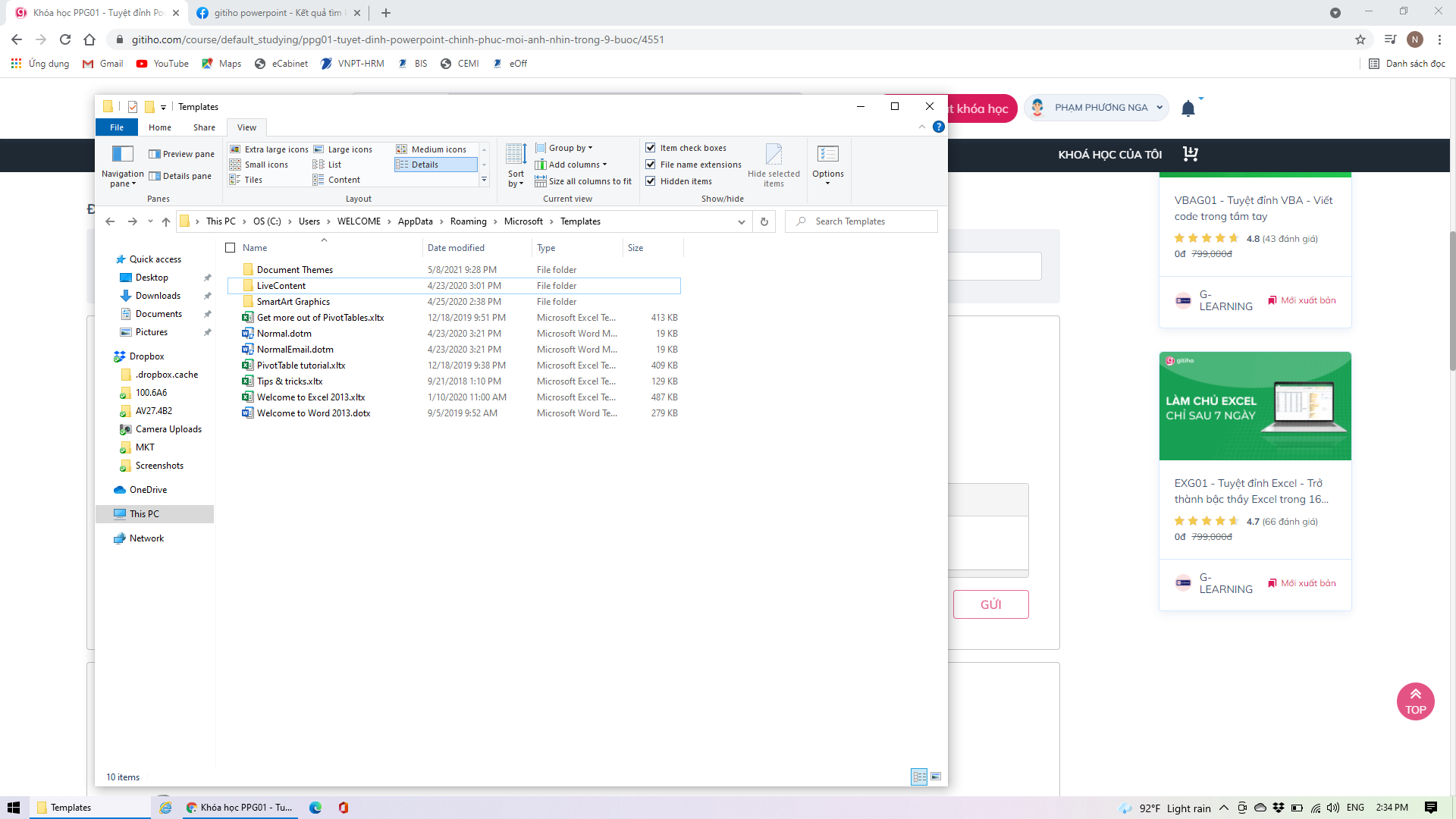
Task: Select This PC in navigation pane
Action: pos(155,514)
